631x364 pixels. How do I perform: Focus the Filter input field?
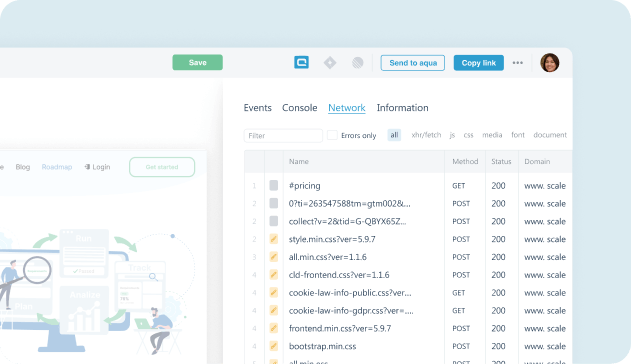click(283, 136)
